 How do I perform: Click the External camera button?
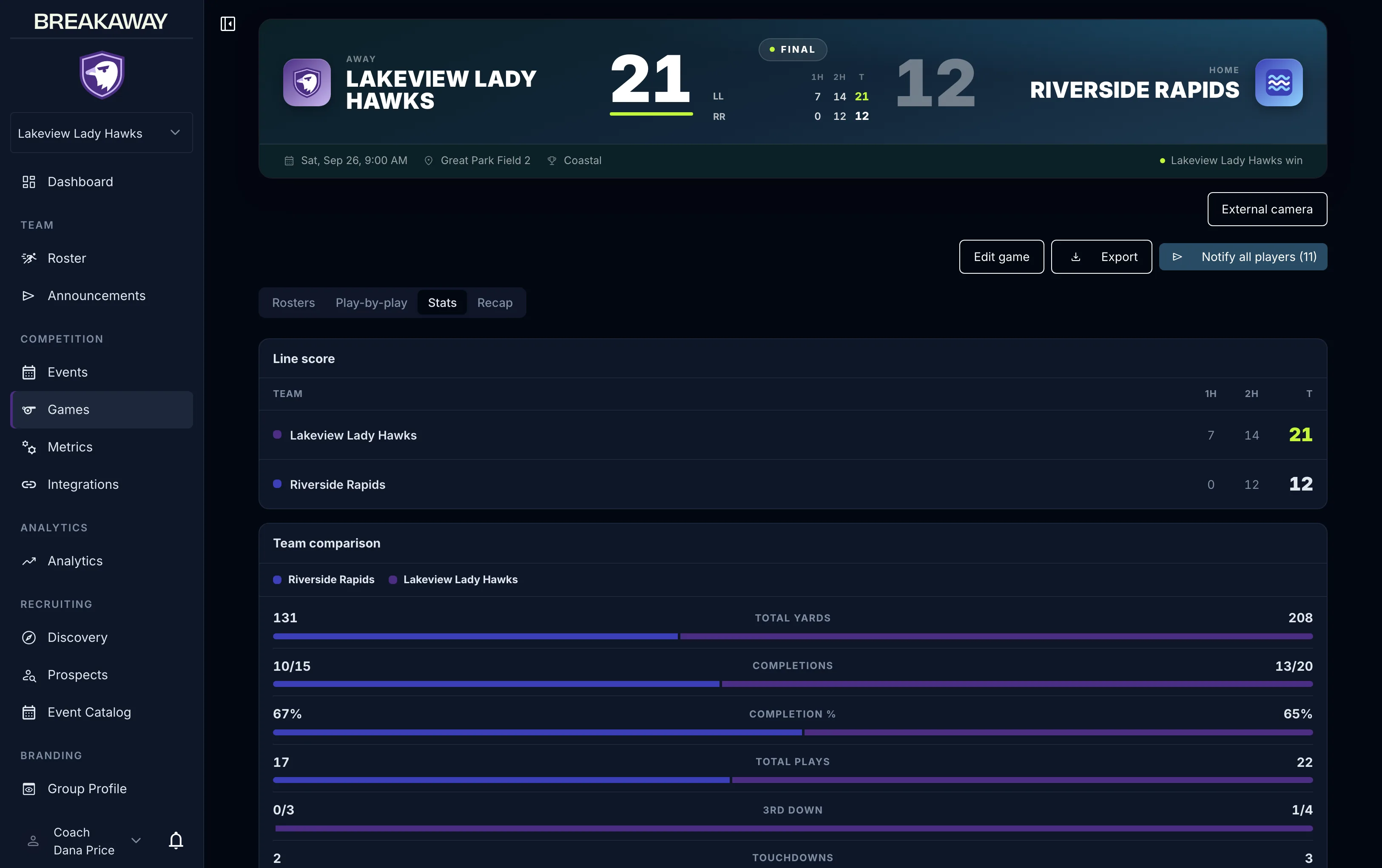1267,210
